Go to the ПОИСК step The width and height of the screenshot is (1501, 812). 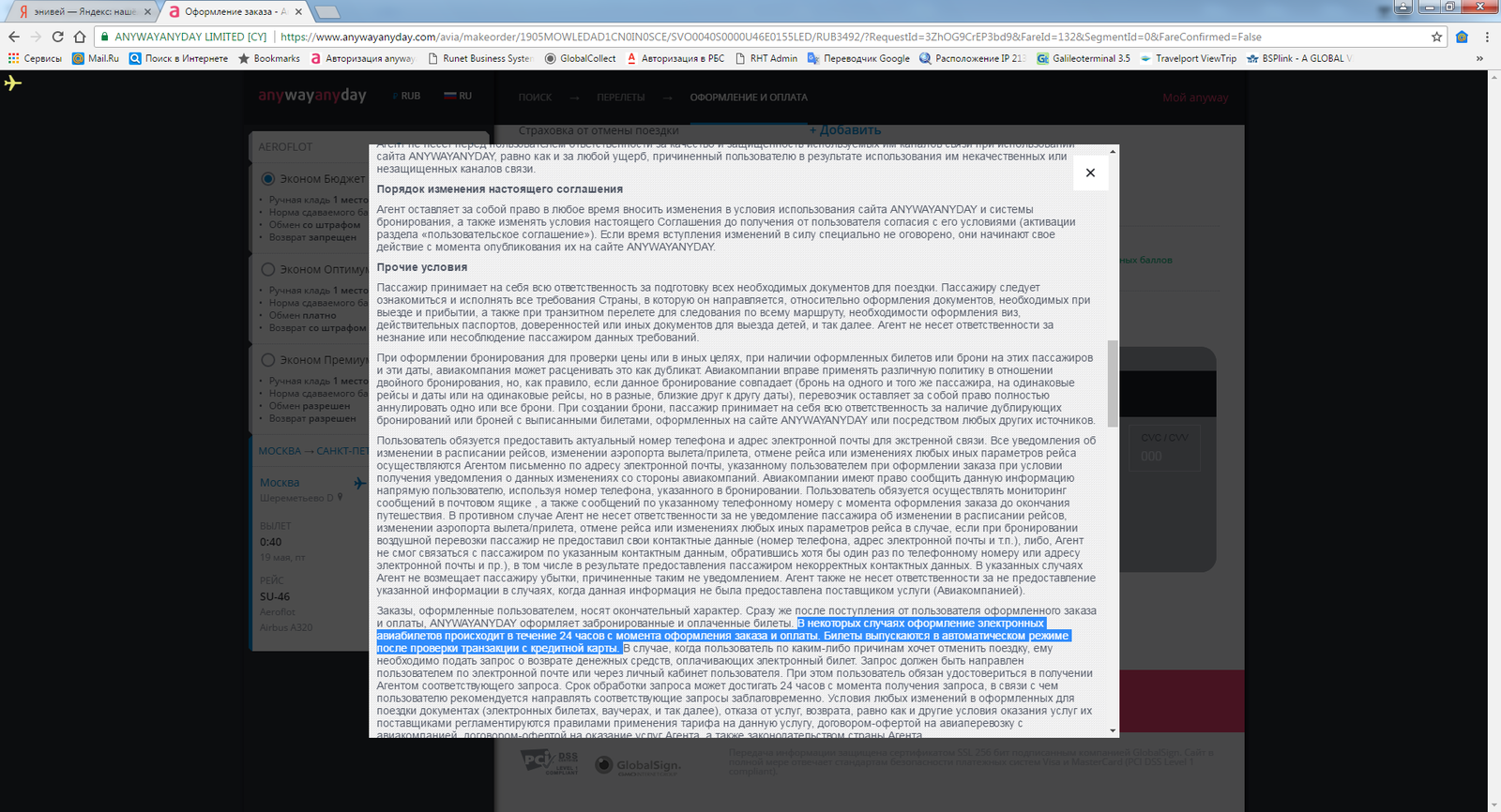pos(535,98)
